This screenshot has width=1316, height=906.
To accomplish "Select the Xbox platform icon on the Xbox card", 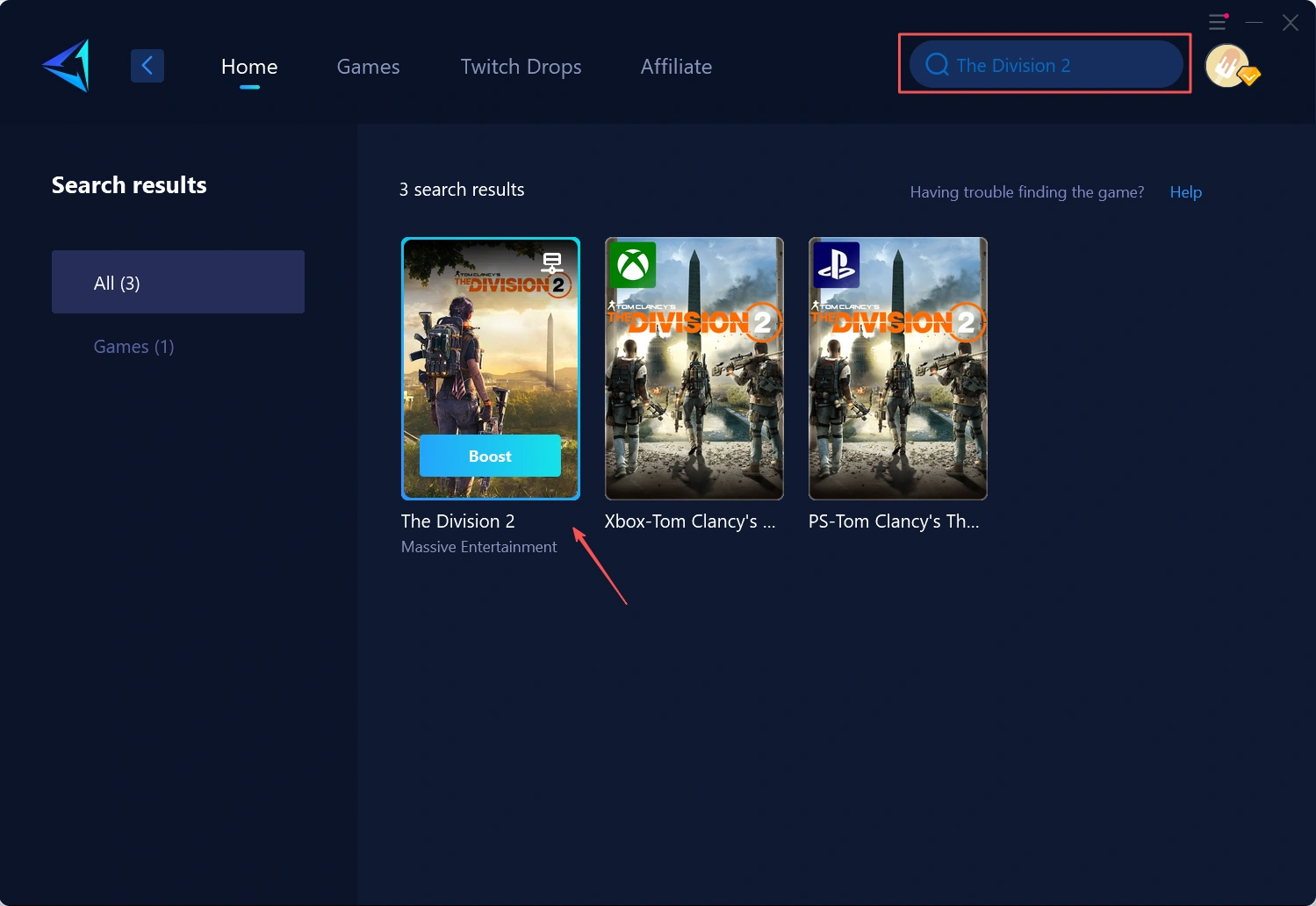I will coord(632,265).
